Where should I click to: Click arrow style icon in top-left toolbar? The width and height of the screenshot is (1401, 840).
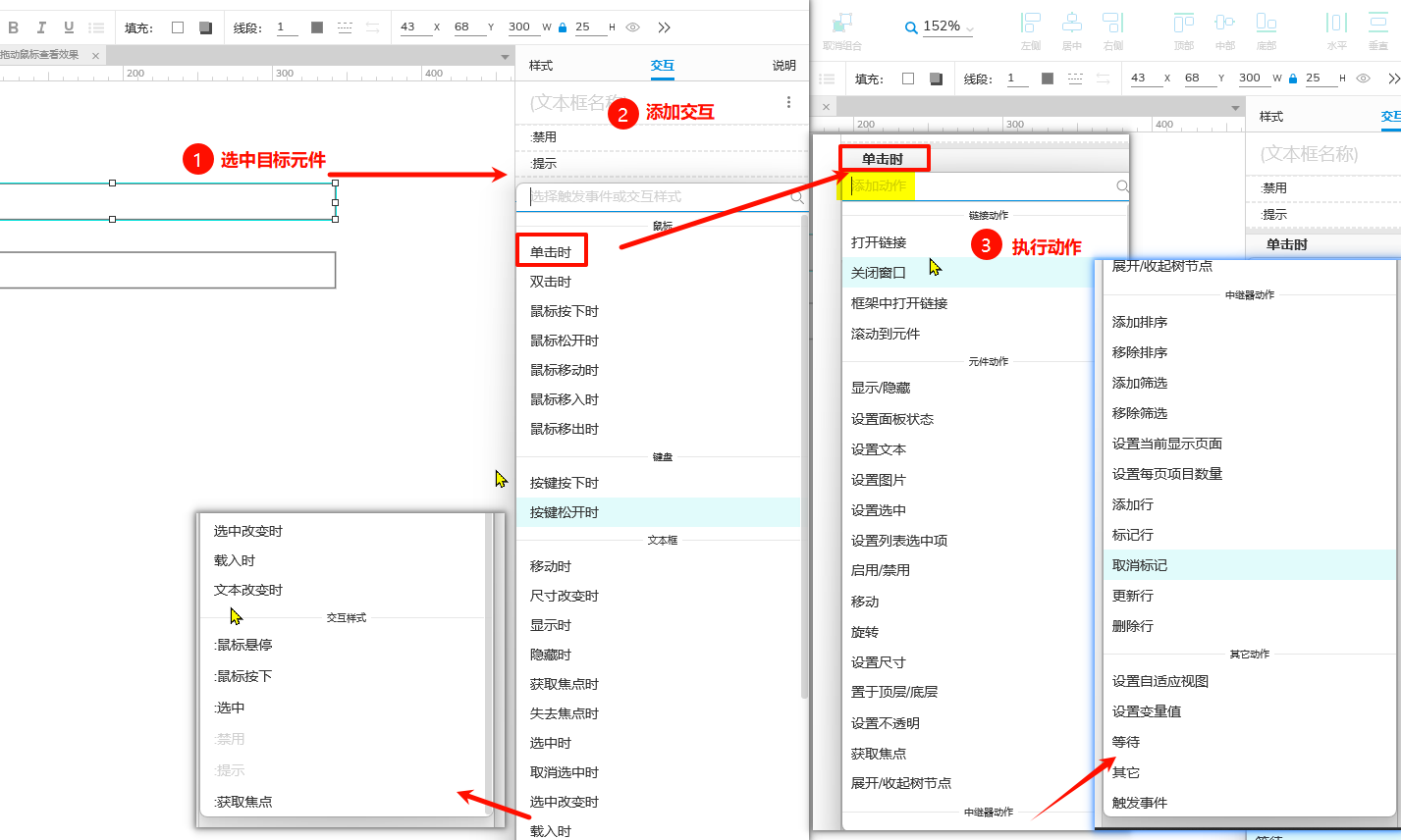(372, 27)
